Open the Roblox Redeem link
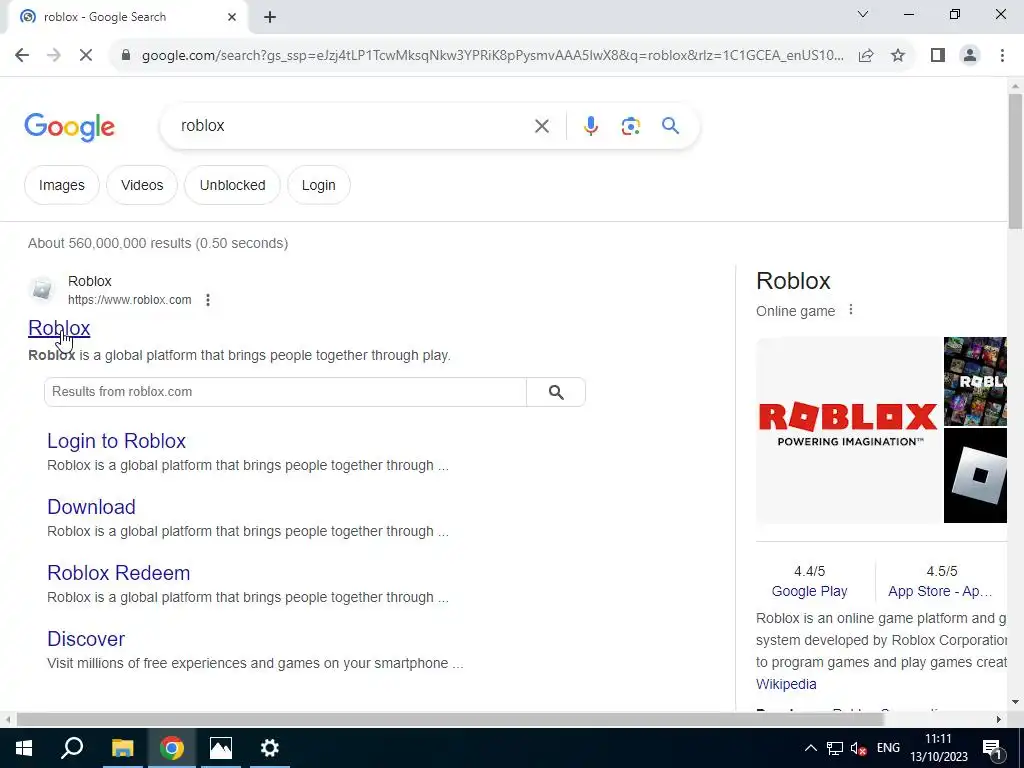1024x768 pixels. [x=119, y=573]
